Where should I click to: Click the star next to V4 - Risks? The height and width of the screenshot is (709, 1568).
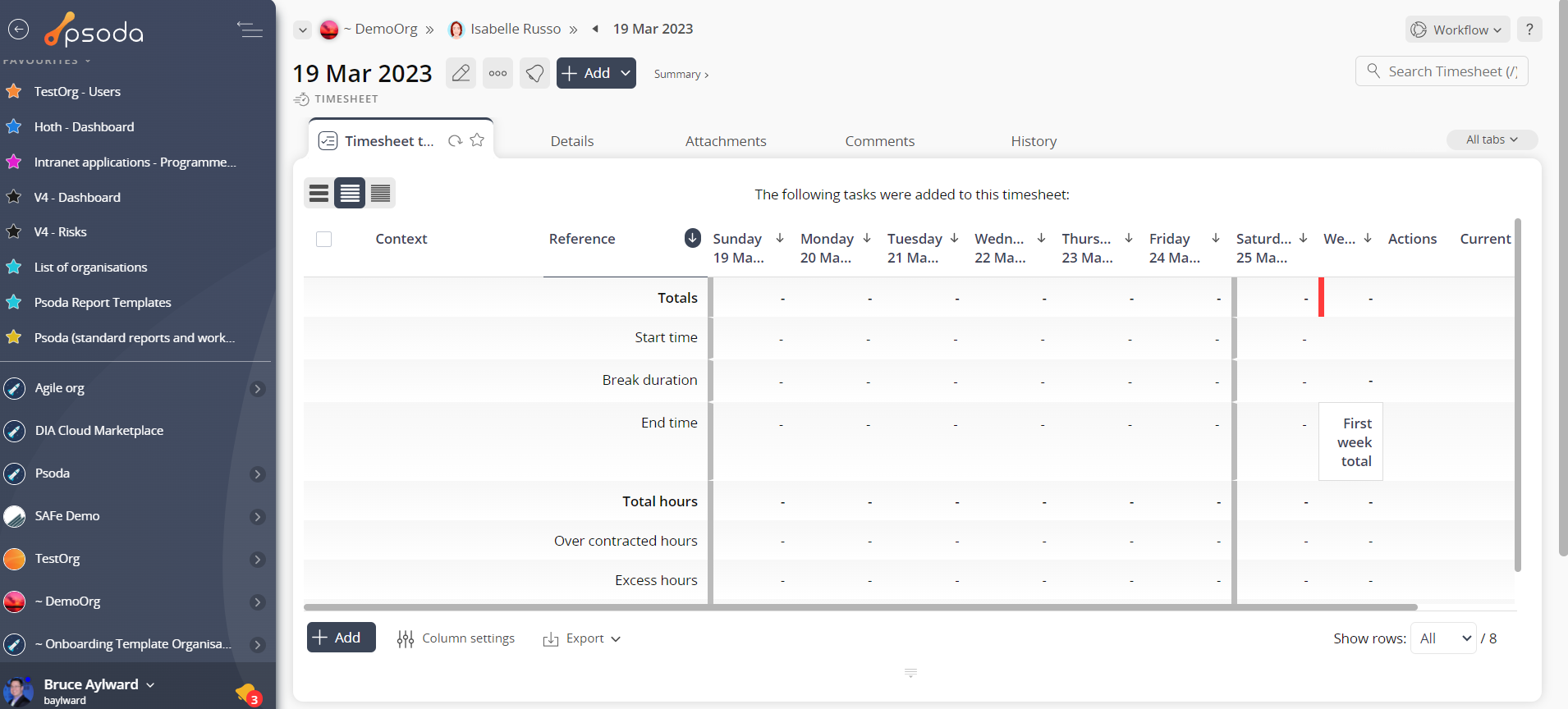click(14, 231)
